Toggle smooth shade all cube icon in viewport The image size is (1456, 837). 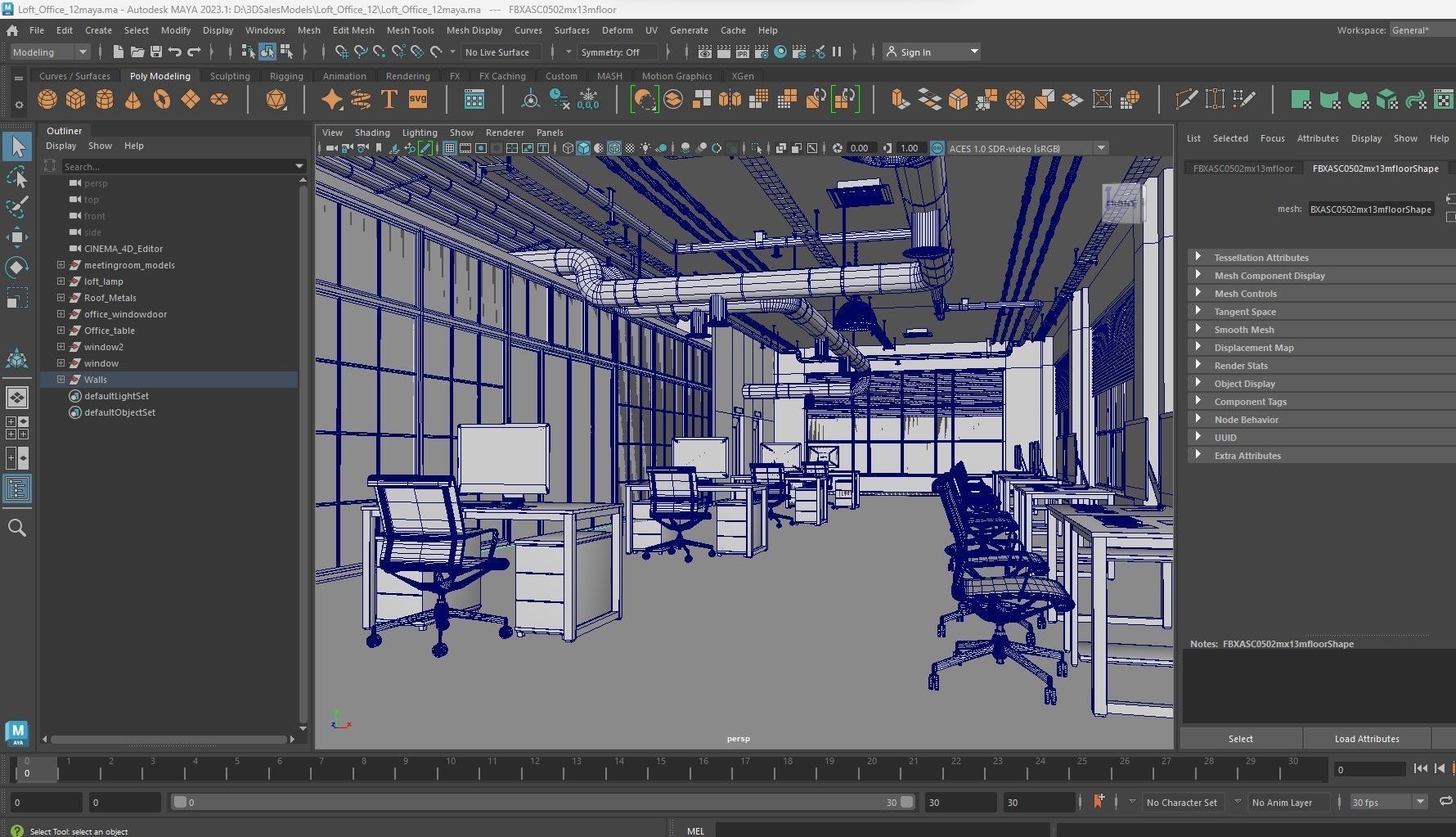click(x=583, y=148)
